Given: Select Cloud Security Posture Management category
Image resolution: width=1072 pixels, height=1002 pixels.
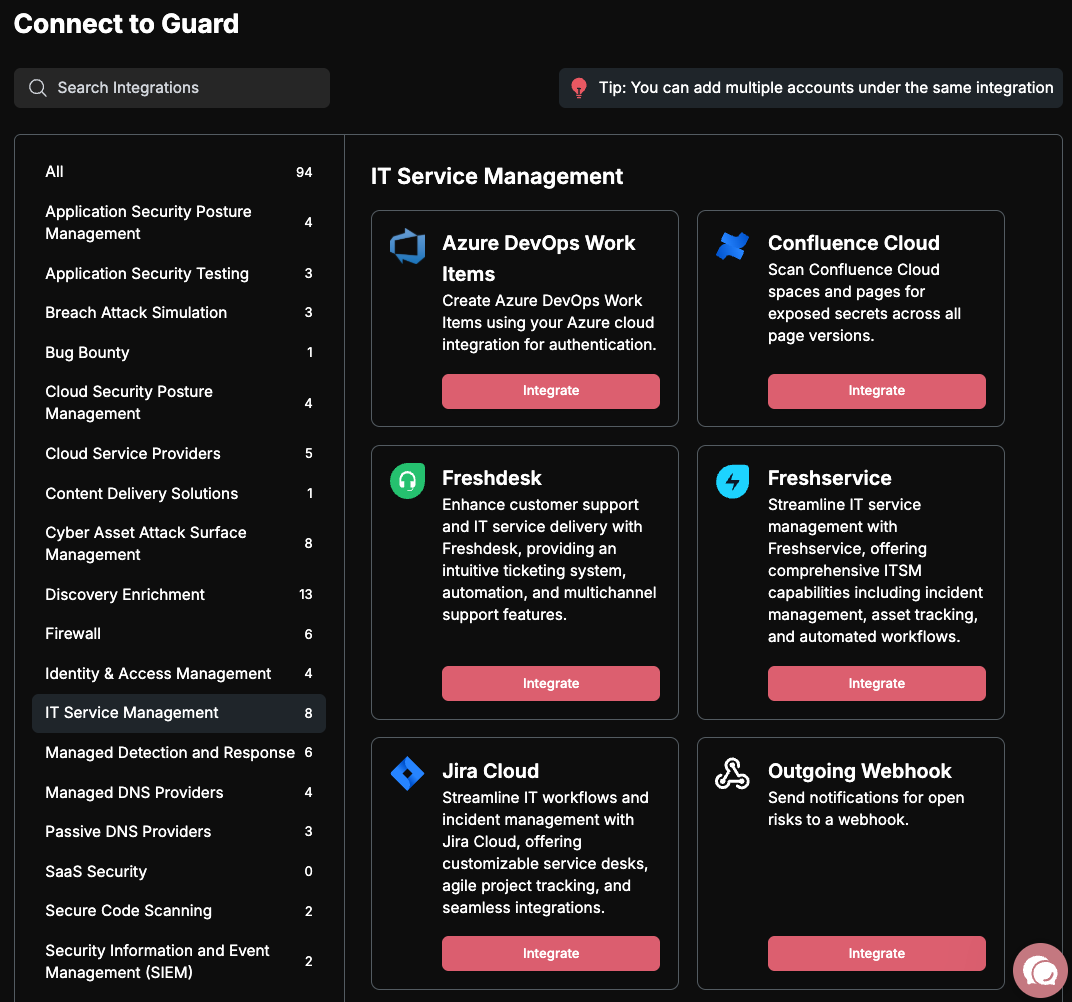Looking at the screenshot, I should pyautogui.click(x=178, y=403).
